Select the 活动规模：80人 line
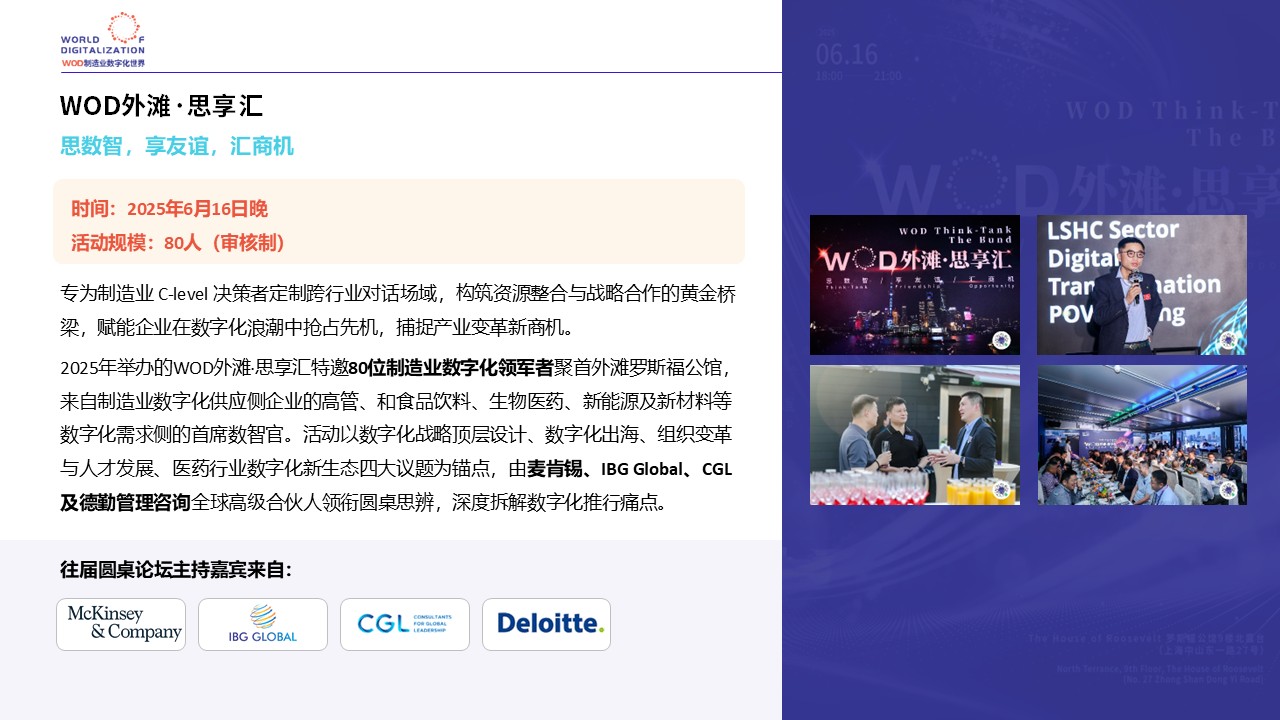 pyautogui.click(x=180, y=242)
